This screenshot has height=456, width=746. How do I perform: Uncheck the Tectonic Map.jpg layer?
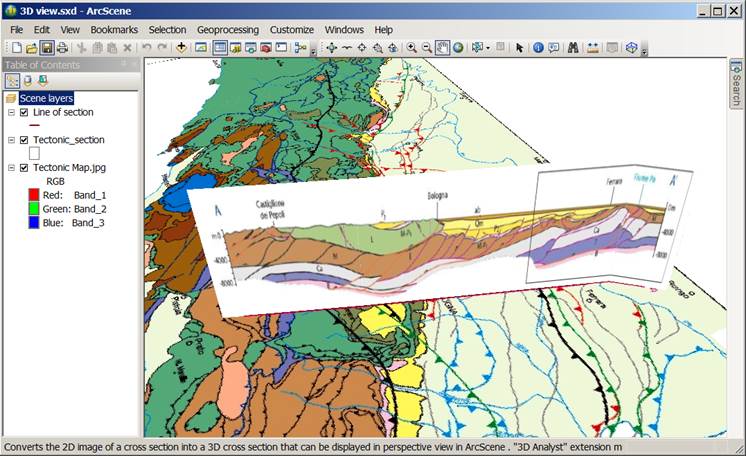click(24, 168)
